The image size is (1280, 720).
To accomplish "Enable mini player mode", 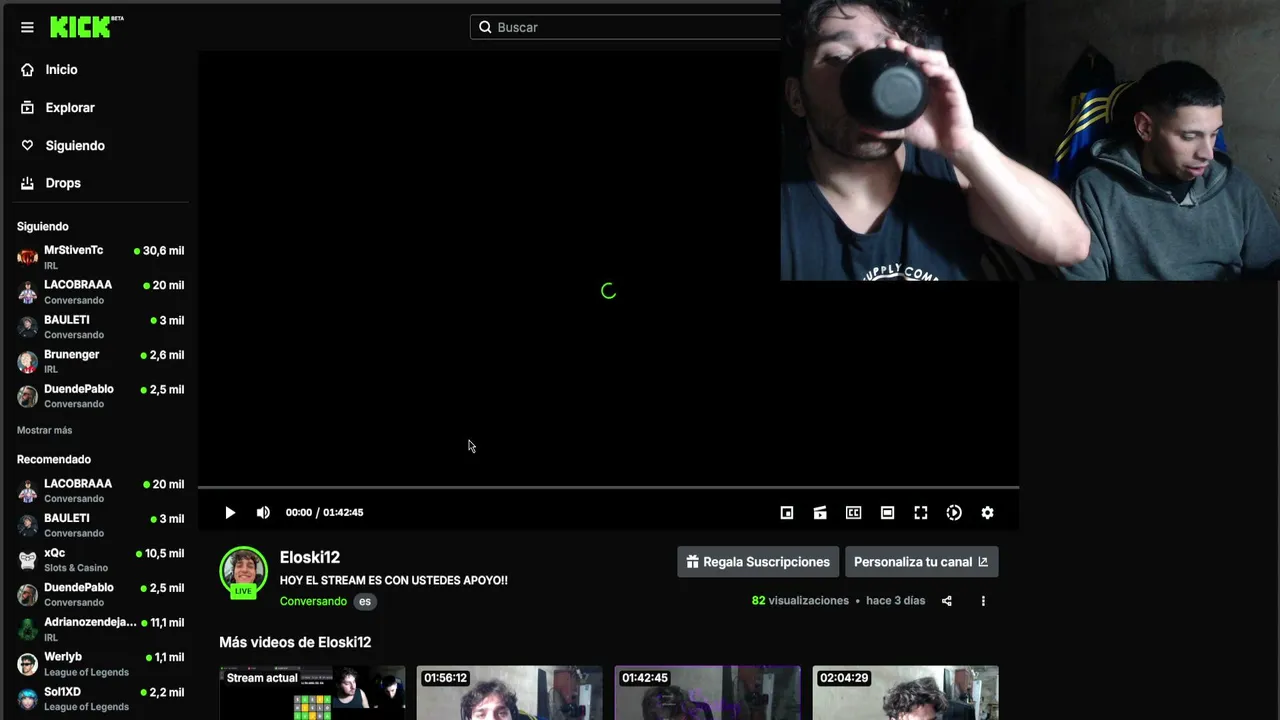I will tap(787, 513).
